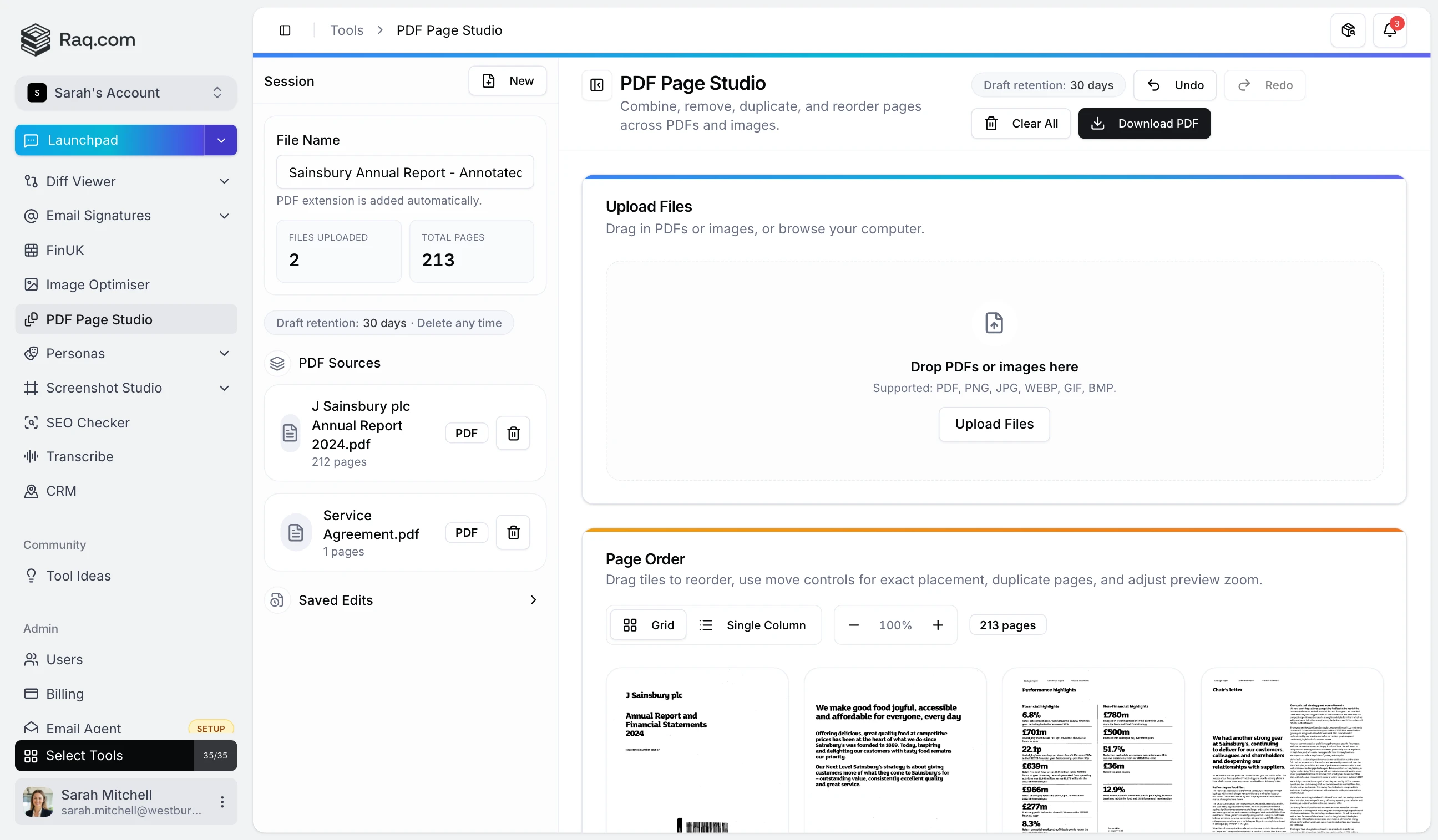Click the Image Optimiser icon
1438x840 pixels.
point(32,284)
